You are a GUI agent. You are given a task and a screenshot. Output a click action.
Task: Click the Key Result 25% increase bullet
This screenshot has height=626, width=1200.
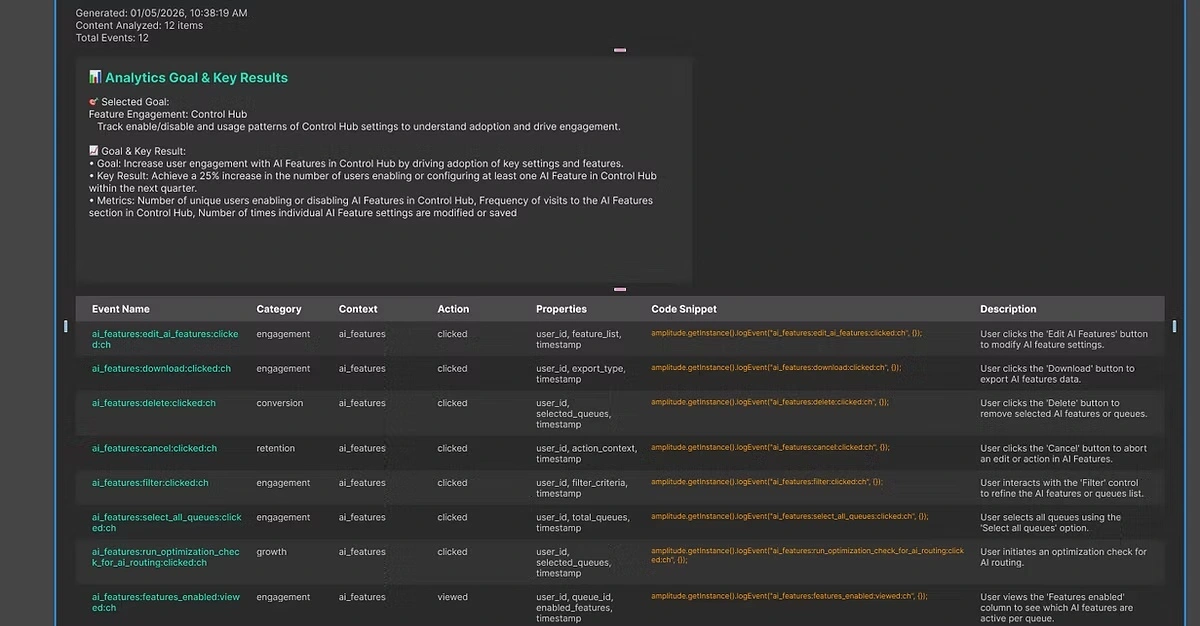click(373, 182)
